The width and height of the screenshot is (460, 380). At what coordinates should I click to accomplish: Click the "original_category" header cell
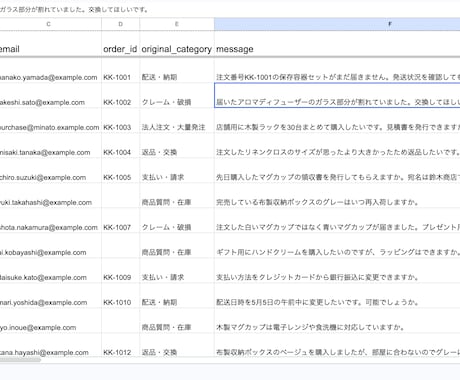coord(177,44)
